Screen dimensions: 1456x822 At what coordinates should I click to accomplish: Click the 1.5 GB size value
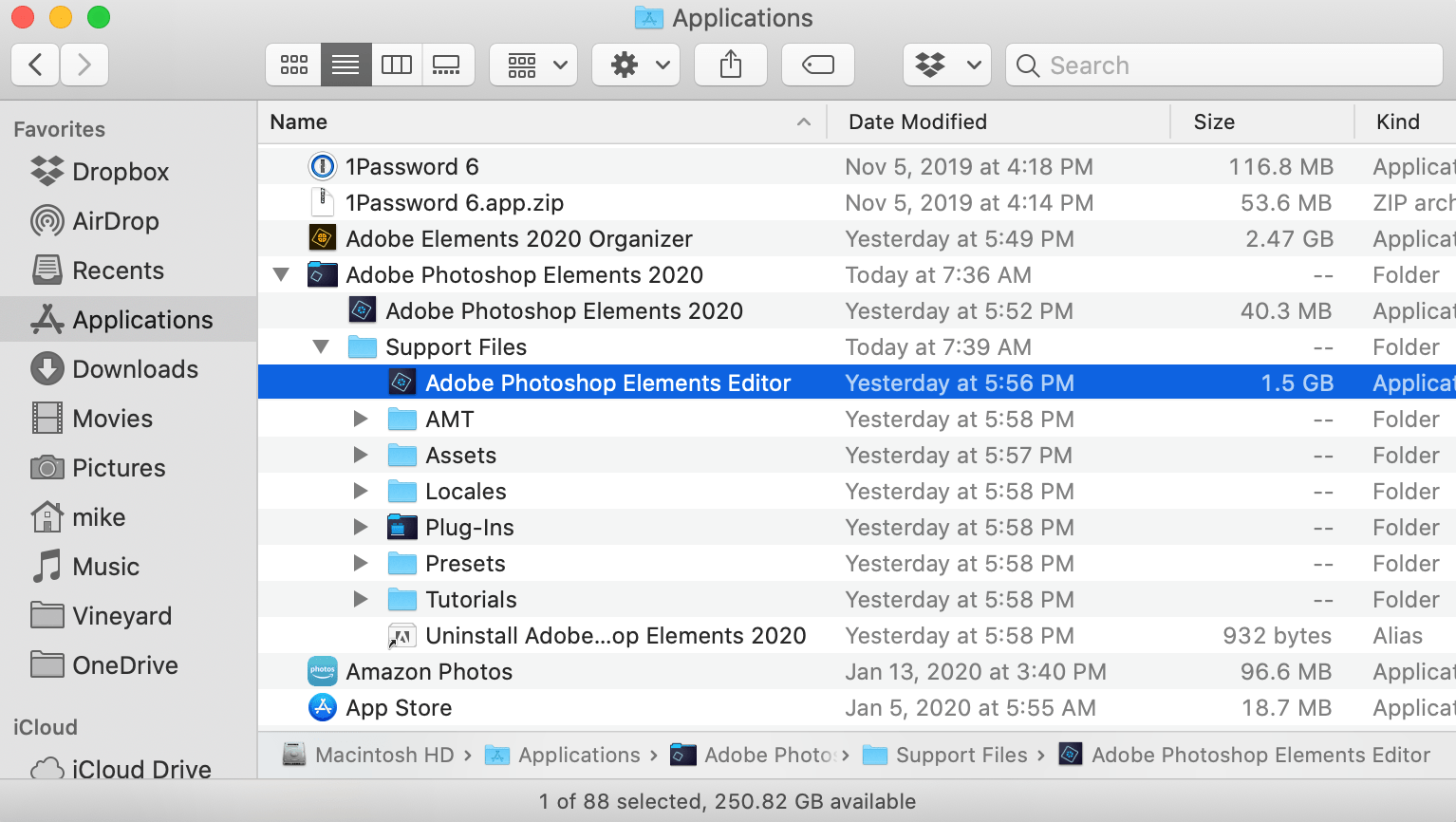[1297, 383]
